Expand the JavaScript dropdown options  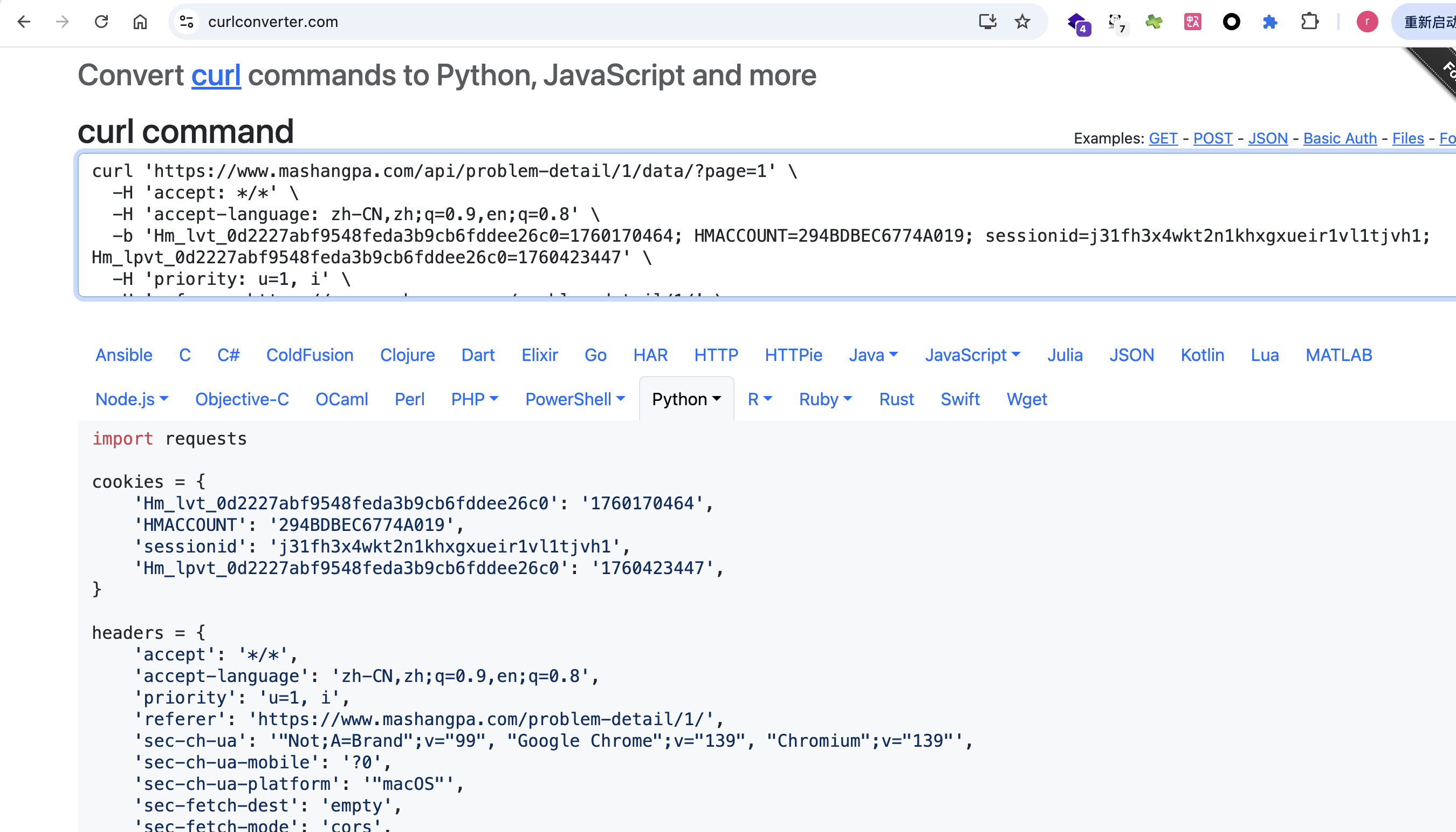pyautogui.click(x=972, y=355)
